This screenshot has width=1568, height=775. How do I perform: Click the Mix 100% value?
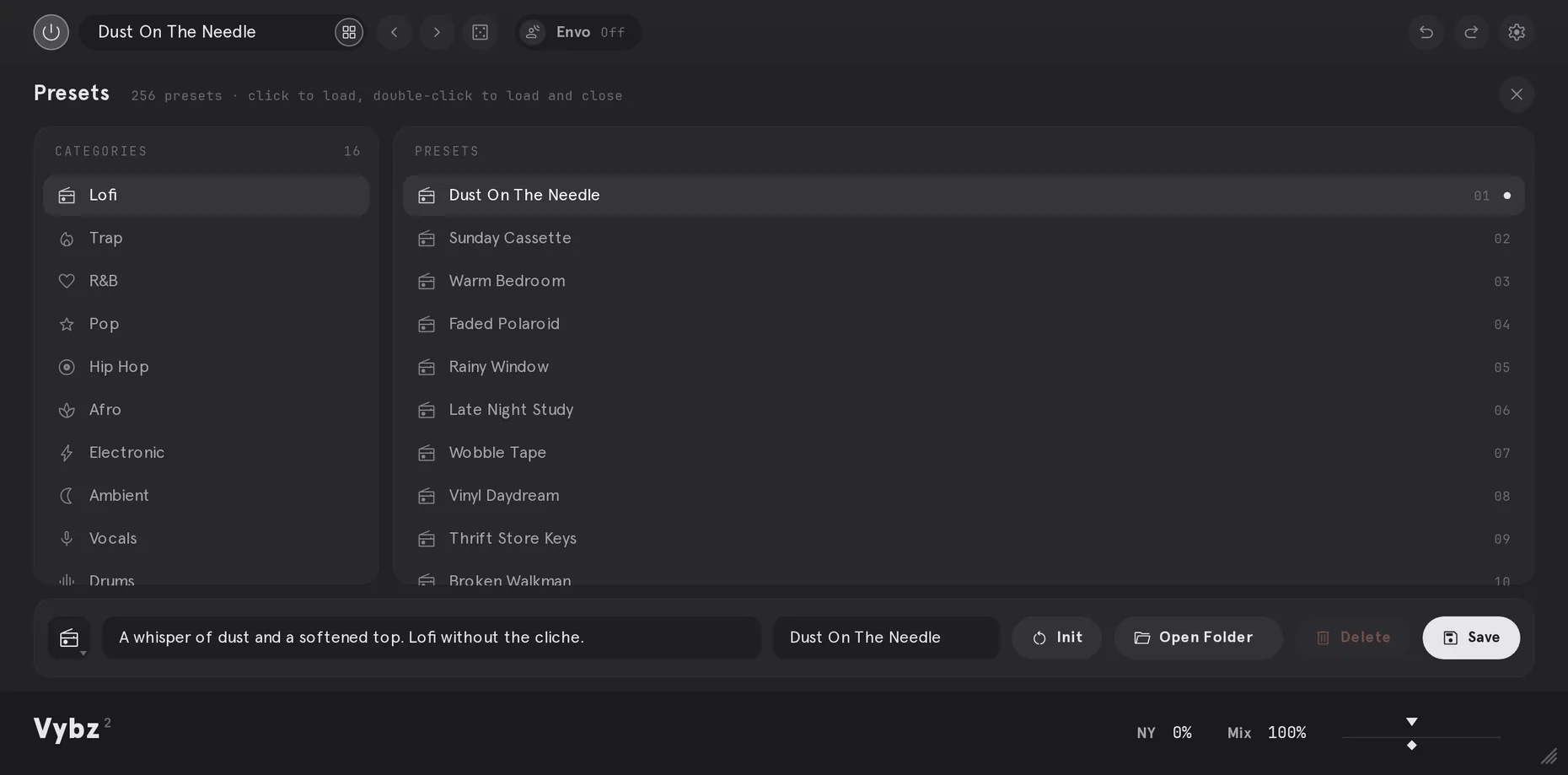(x=1287, y=733)
